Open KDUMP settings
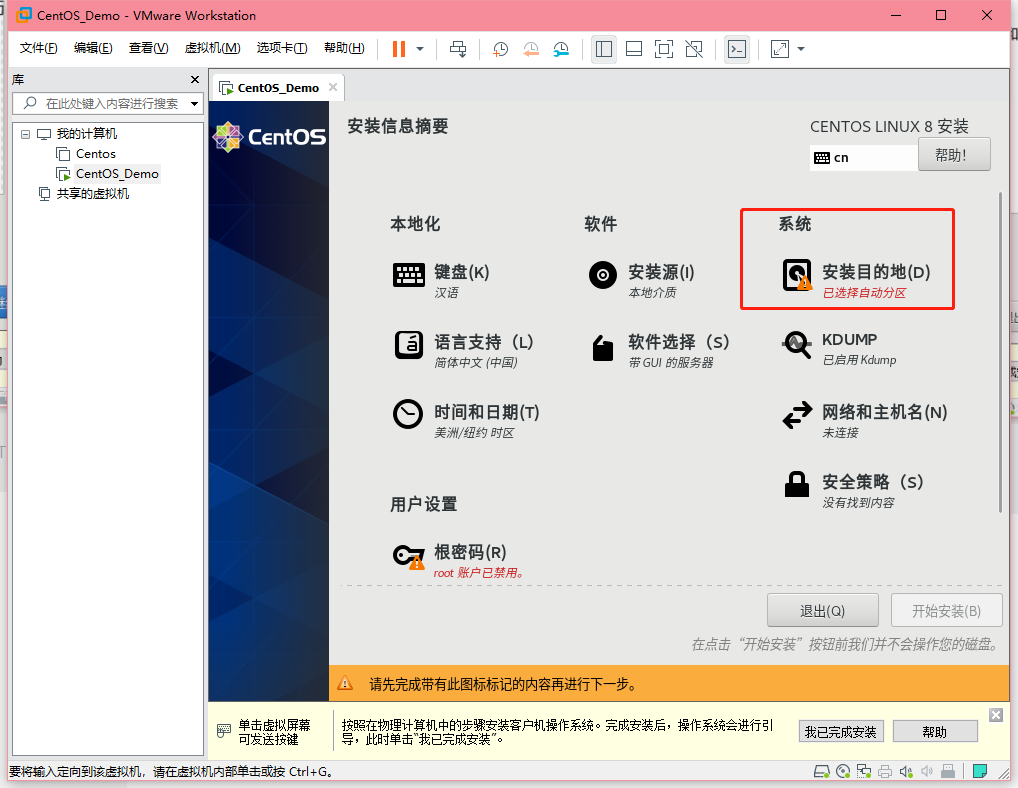This screenshot has height=788, width=1018. [839, 349]
